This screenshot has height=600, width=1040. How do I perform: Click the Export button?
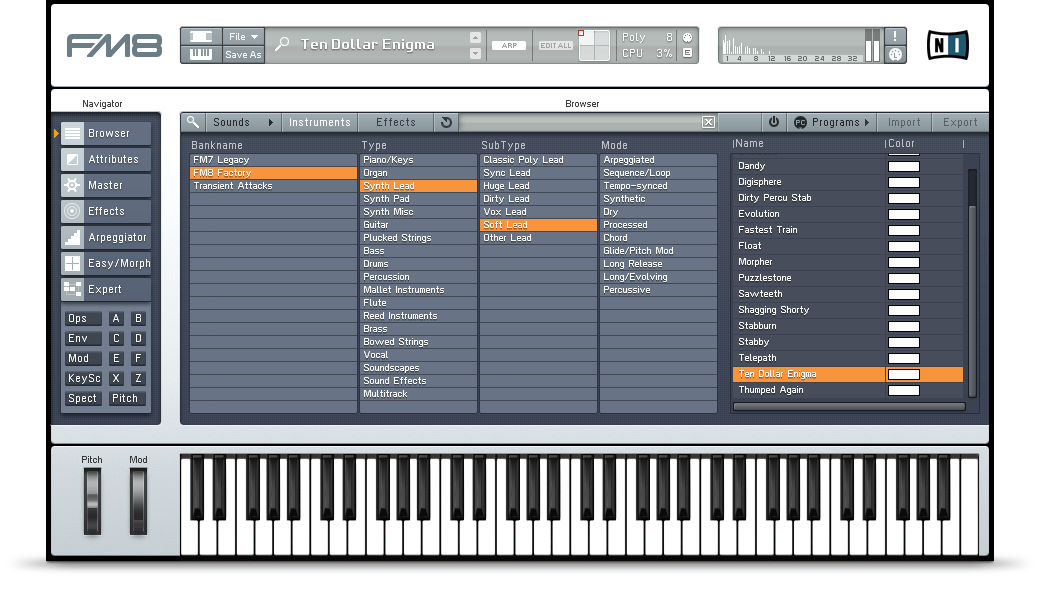[960, 122]
